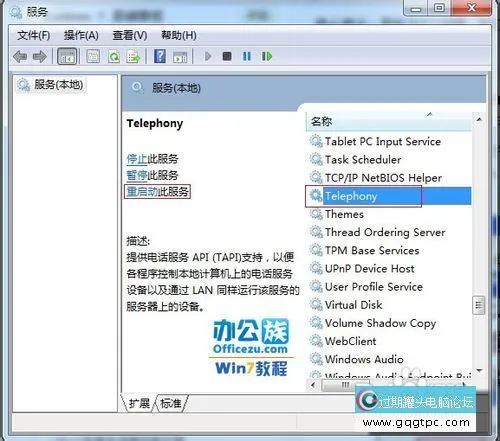500x441 pixels.
Task: Select Tablet PC Input Service row
Action: [389, 141]
